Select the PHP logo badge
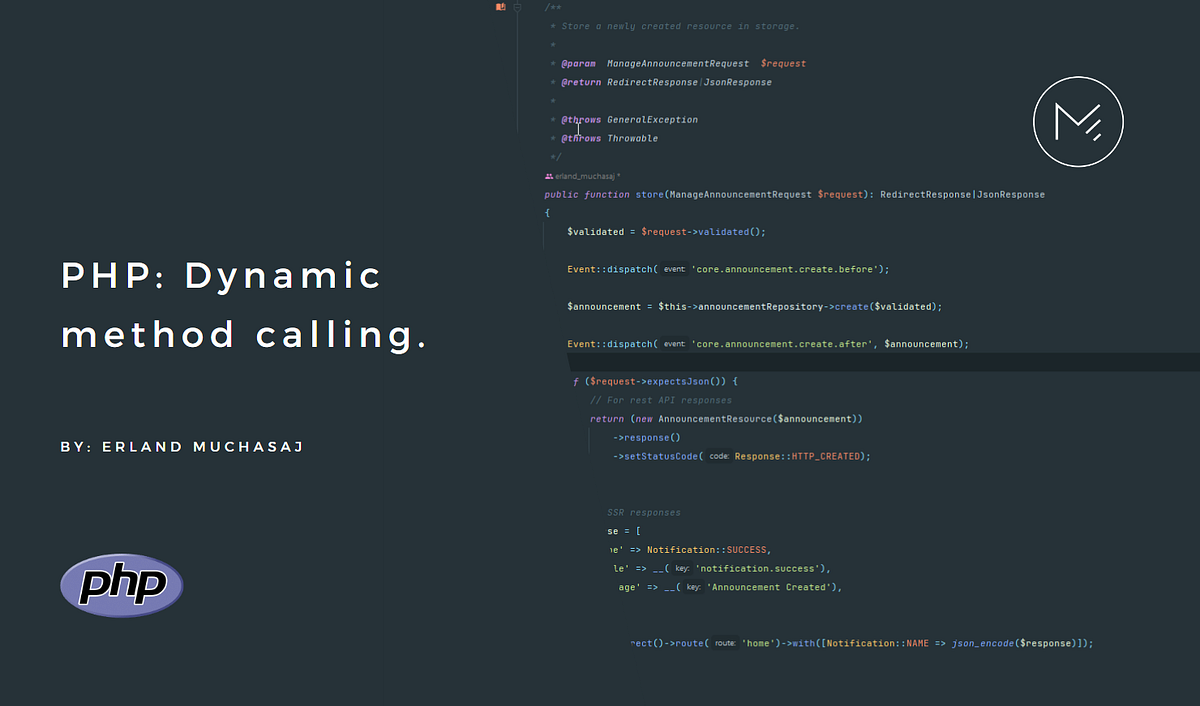 coord(120,585)
